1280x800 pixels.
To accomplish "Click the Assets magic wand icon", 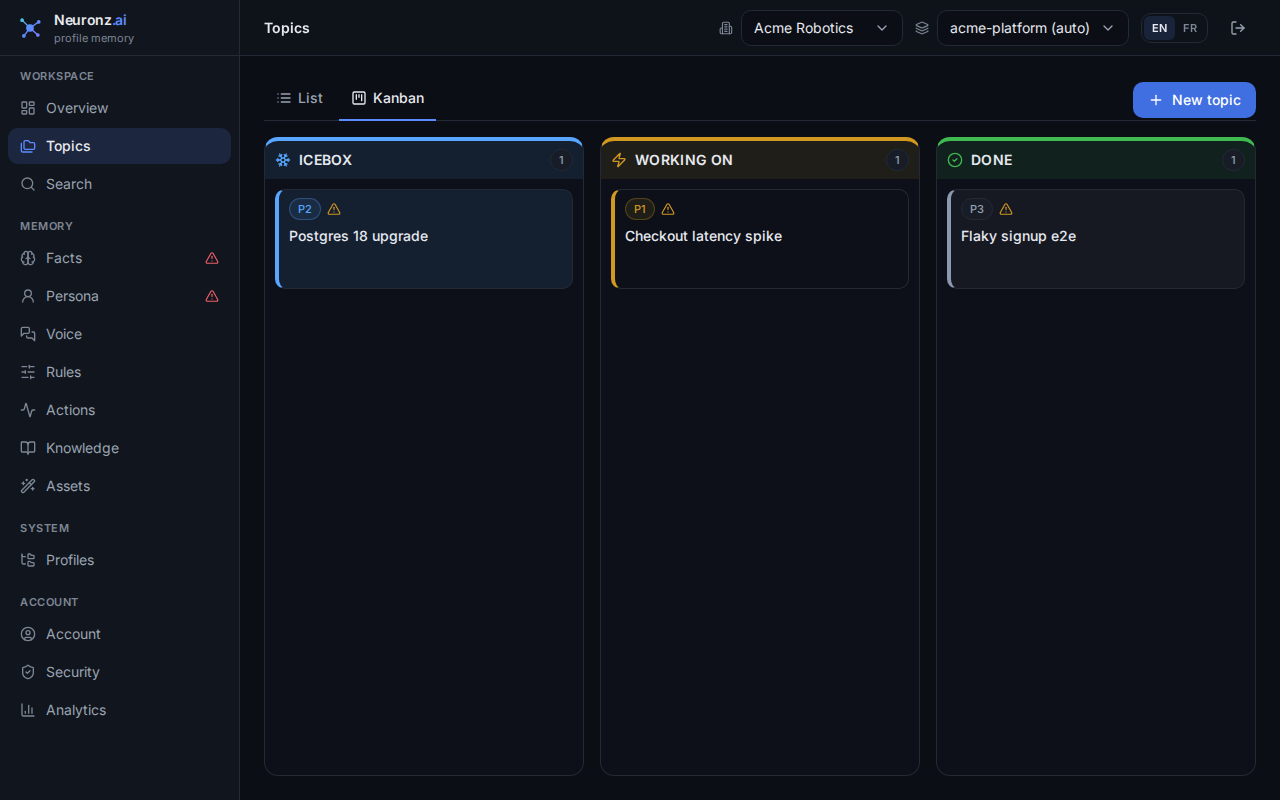I will [x=28, y=486].
